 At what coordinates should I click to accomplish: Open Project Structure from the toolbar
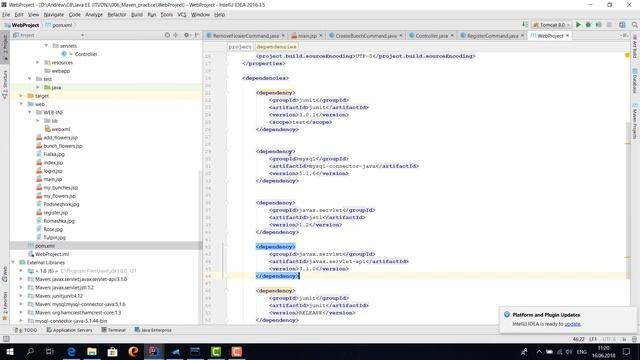tap(622, 25)
